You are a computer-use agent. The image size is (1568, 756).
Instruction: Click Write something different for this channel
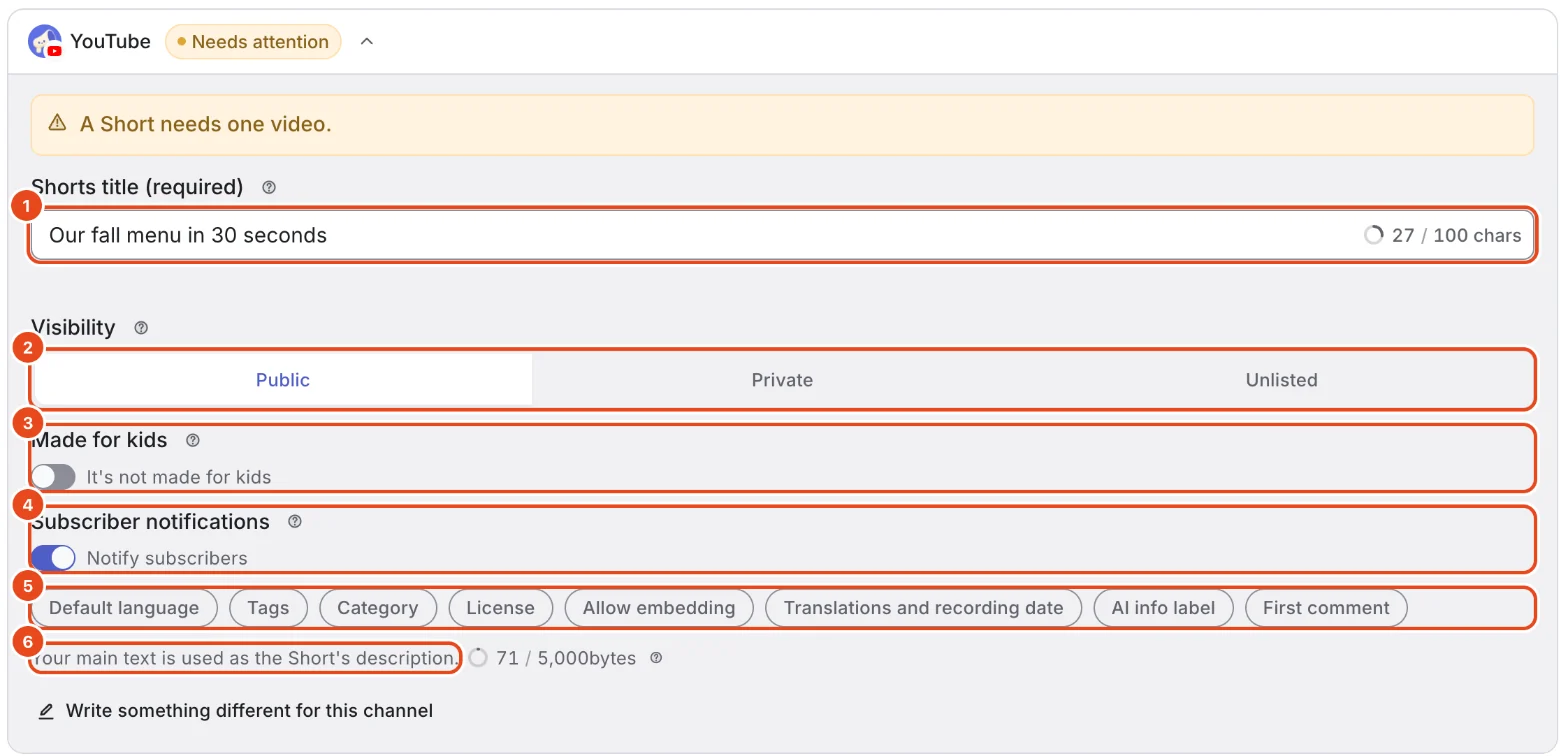pos(249,711)
